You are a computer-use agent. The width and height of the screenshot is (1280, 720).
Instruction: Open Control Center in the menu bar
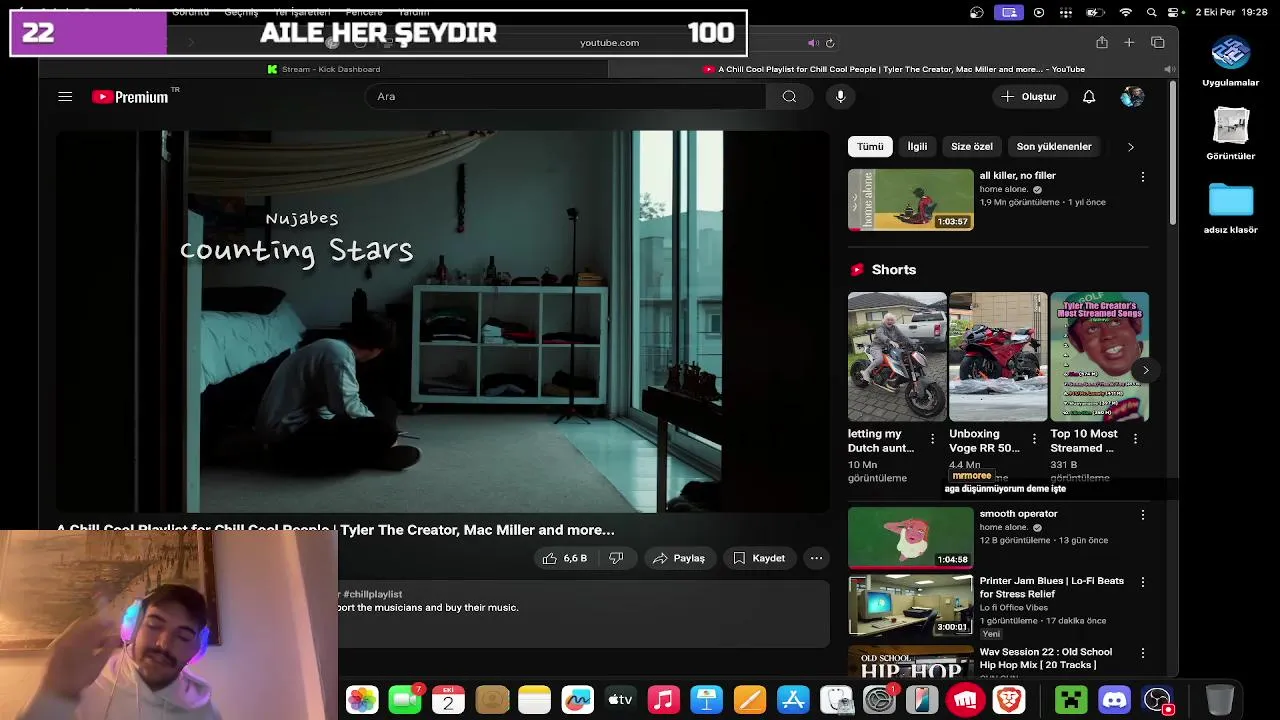pyautogui.click(x=1175, y=12)
